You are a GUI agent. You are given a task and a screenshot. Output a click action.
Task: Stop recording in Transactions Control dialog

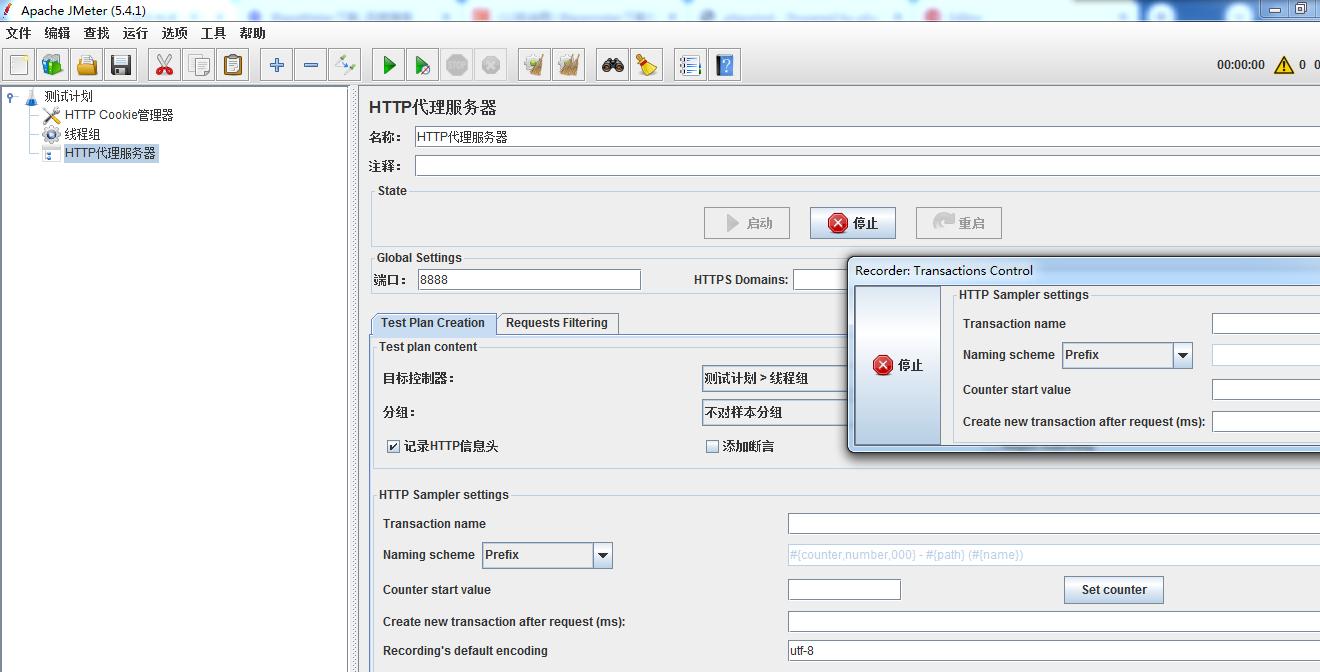coord(897,365)
